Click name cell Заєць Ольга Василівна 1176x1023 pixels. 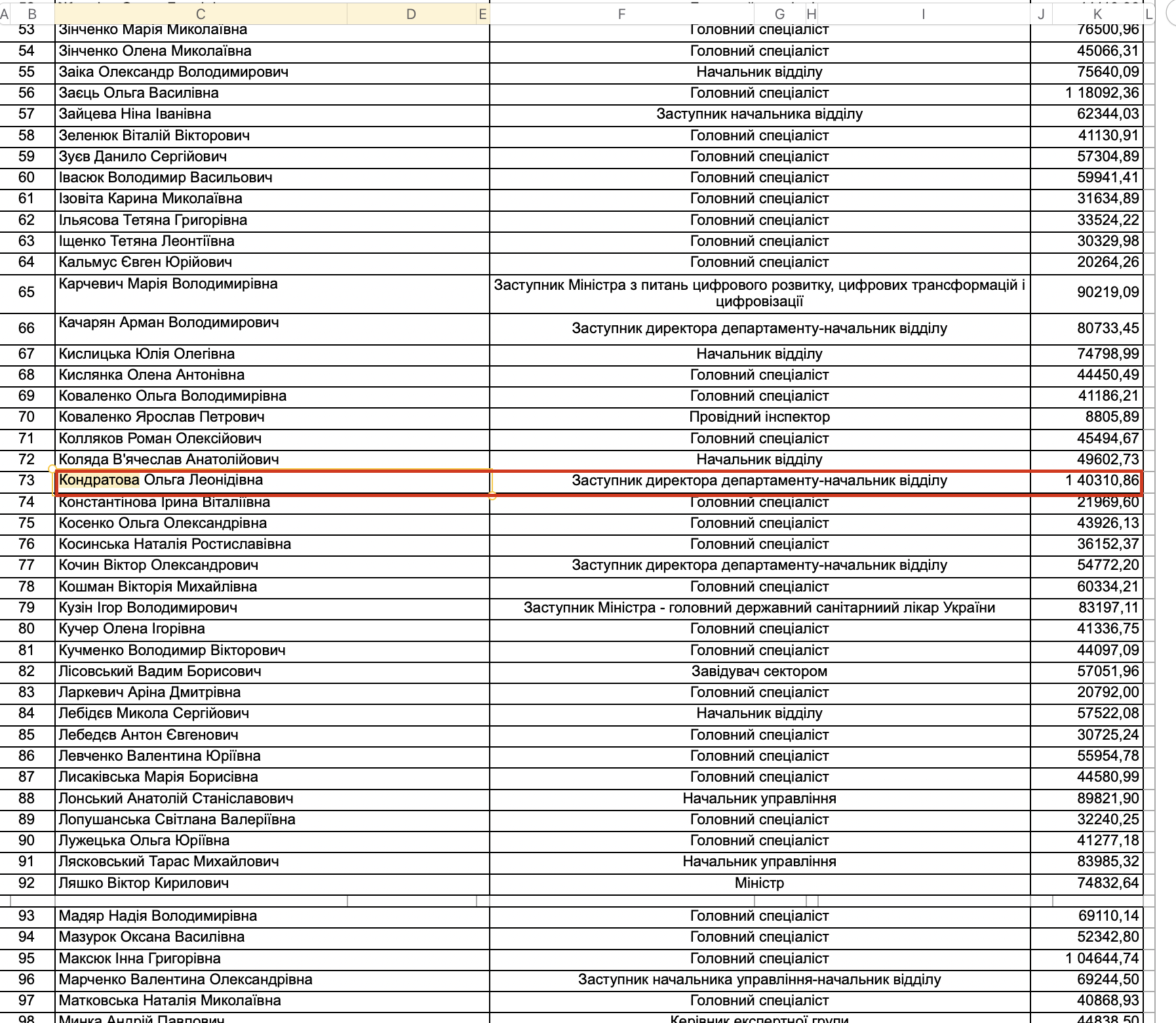pos(272,93)
